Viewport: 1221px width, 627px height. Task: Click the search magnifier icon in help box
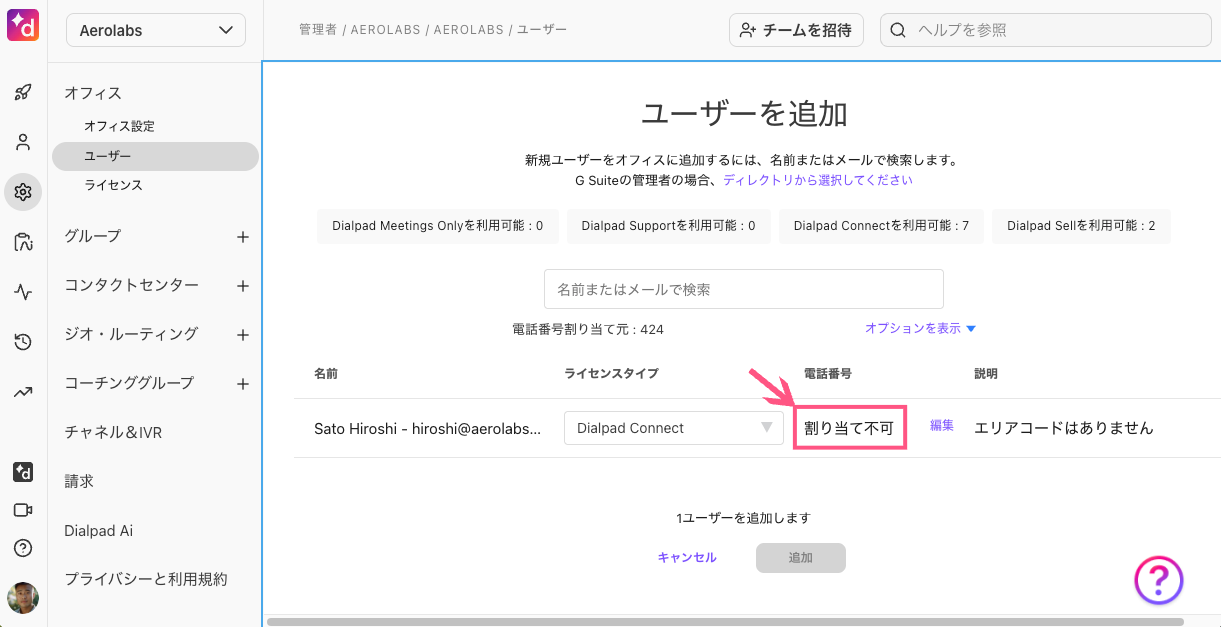pyautogui.click(x=898, y=30)
